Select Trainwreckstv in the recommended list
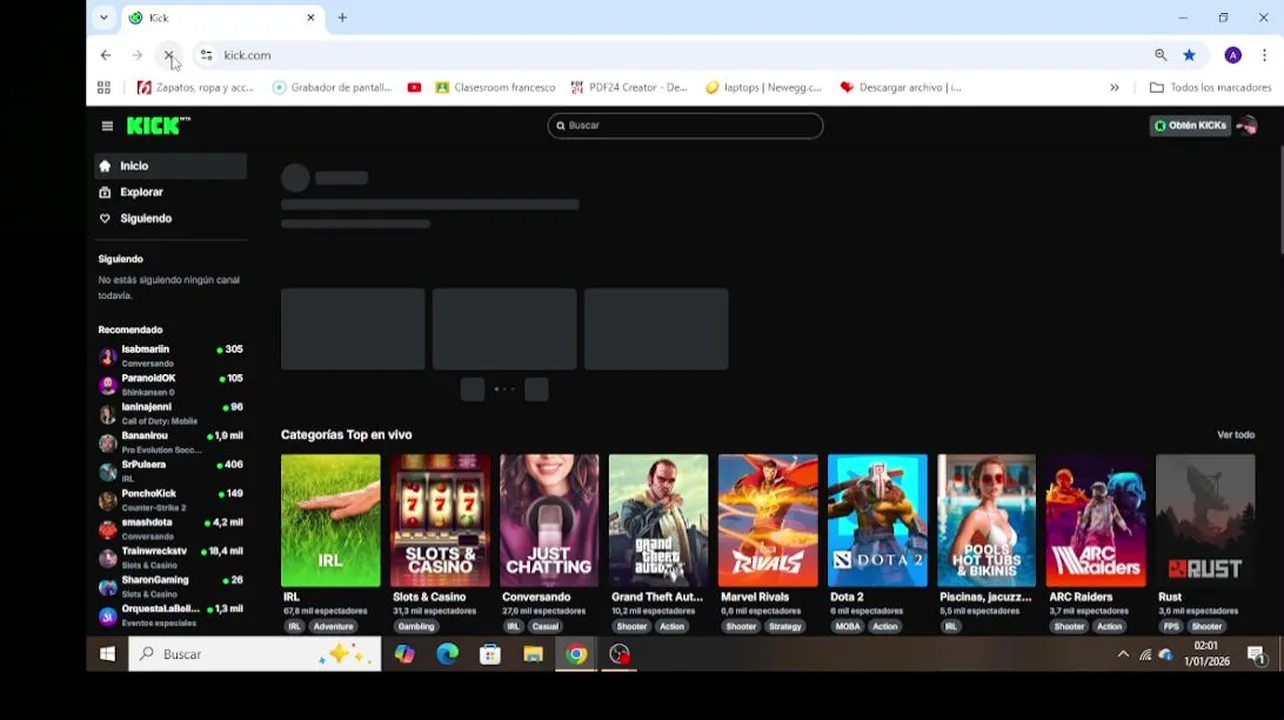Screen dimensions: 1284x720 (x=170, y=558)
